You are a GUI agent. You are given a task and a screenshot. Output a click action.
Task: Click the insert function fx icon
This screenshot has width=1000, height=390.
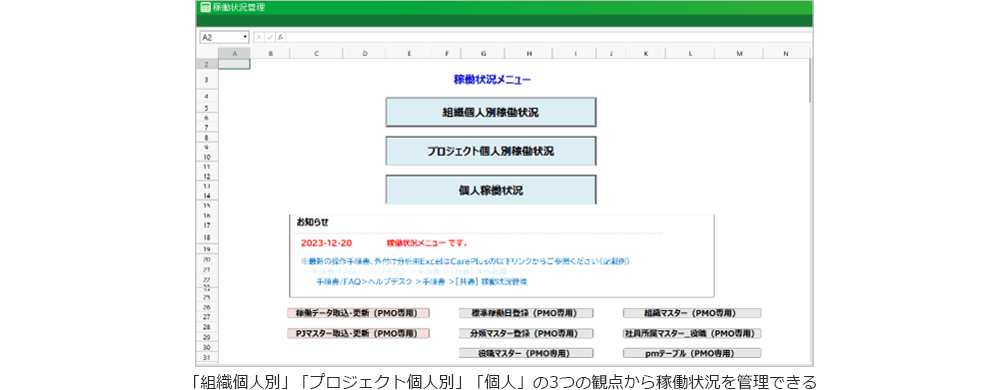tap(280, 37)
